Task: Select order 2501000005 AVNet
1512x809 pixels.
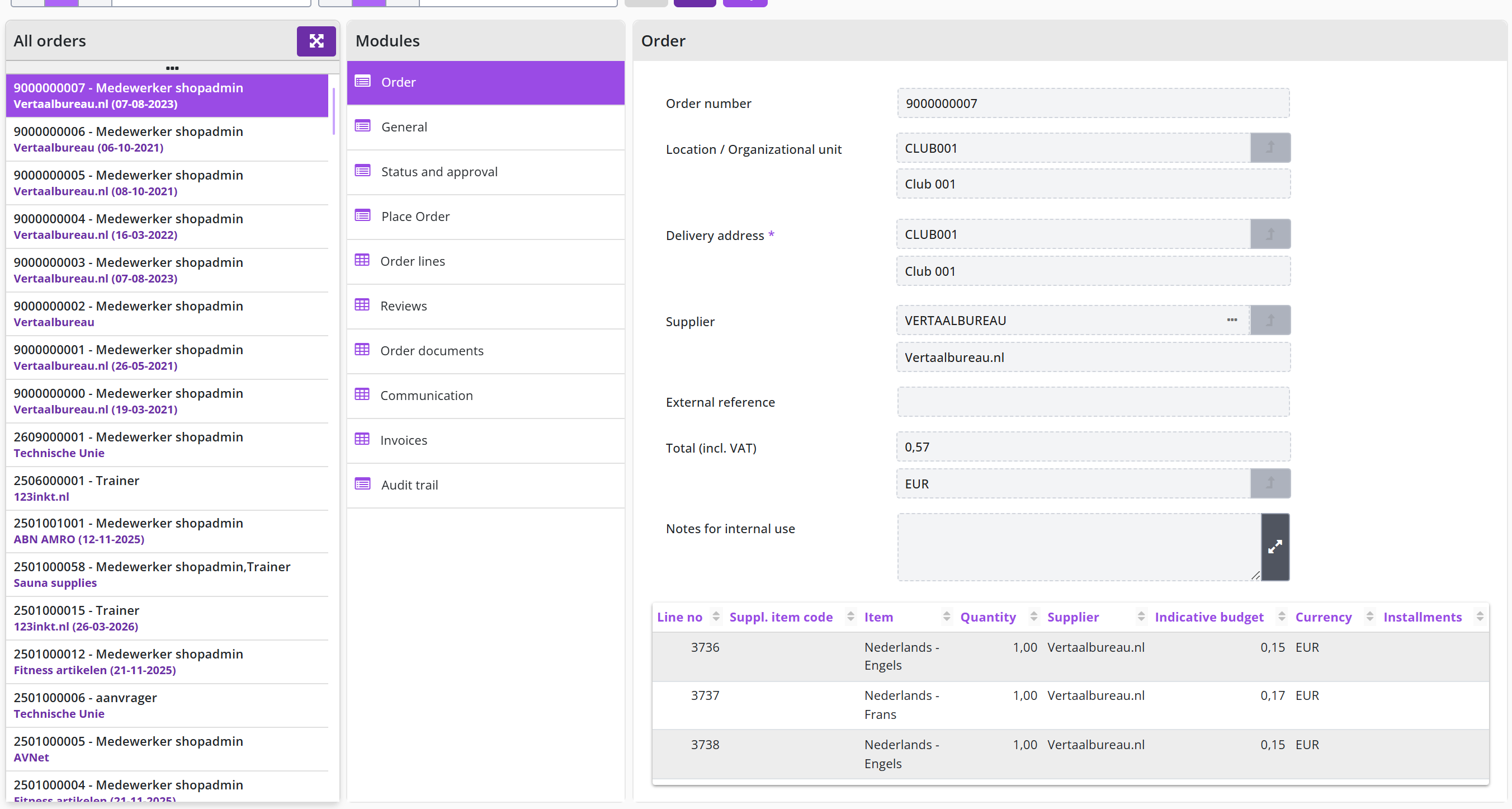Action: pos(167,749)
